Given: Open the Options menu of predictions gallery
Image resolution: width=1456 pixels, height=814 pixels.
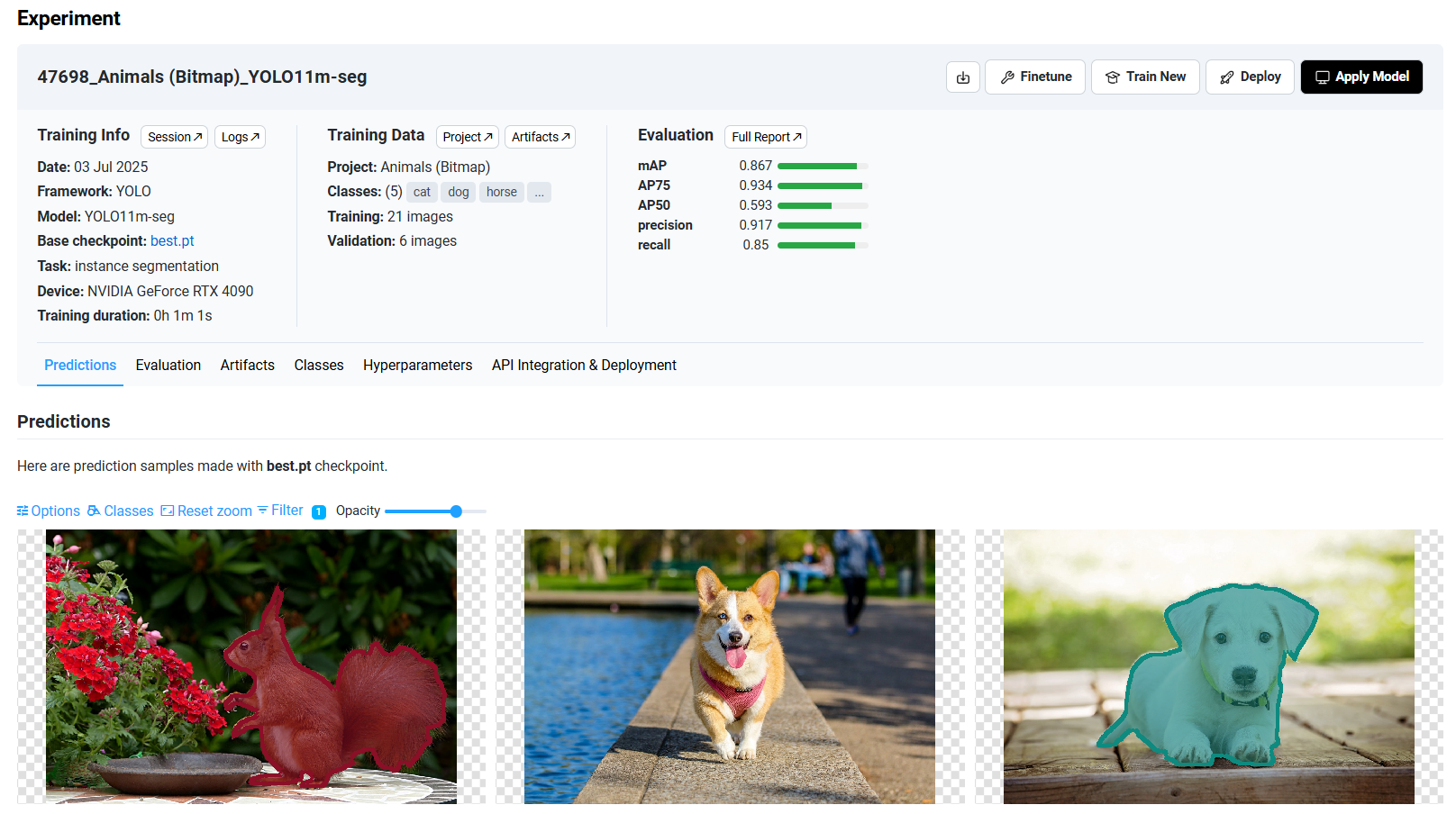Looking at the screenshot, I should click(49, 511).
